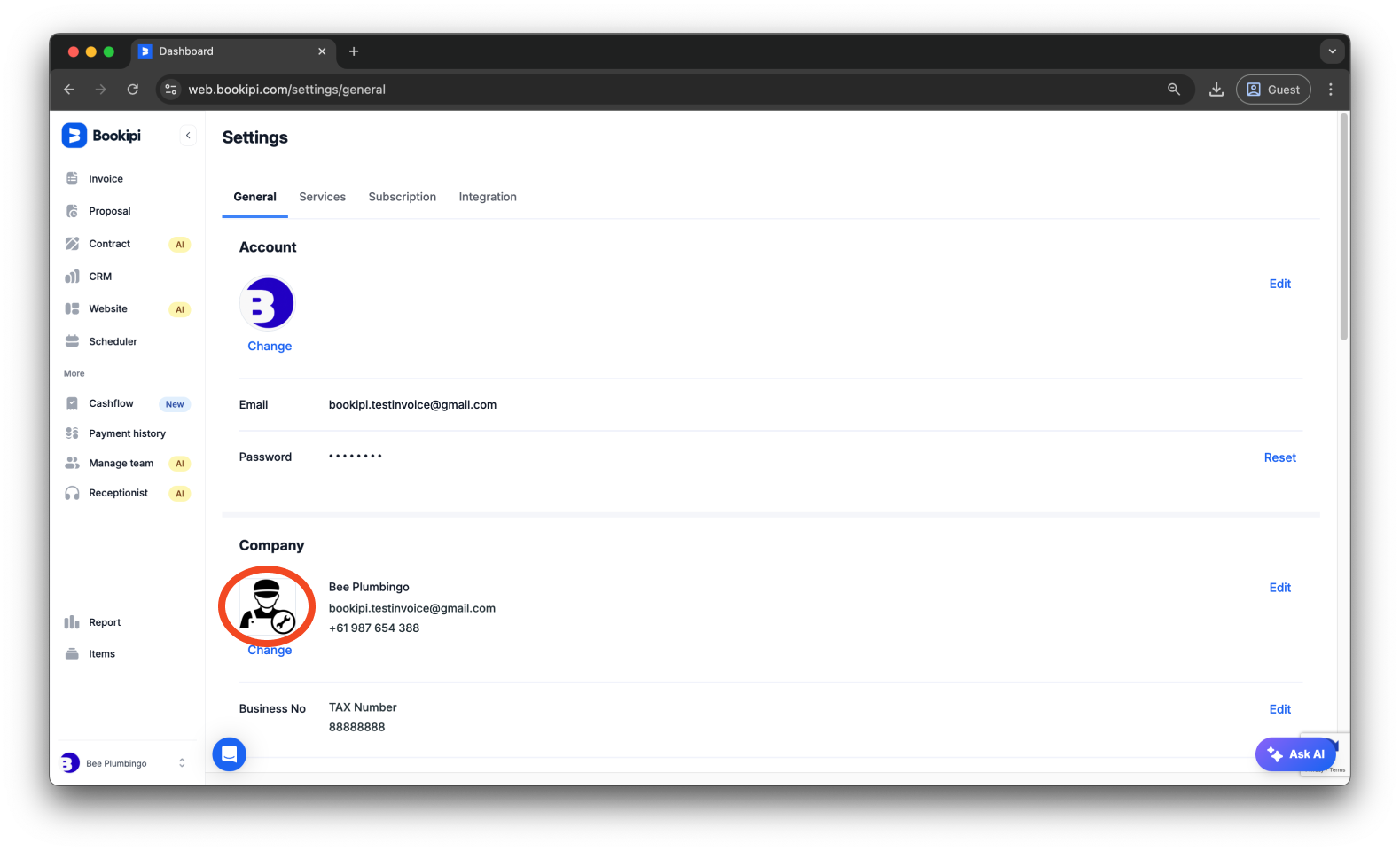Open the Report chart icon
Screen dimensions: 1400x851
click(72, 622)
